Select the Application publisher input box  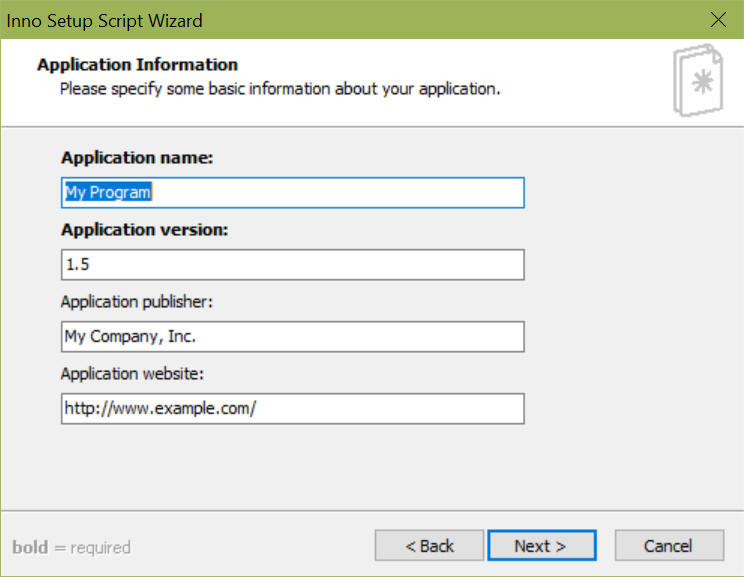(293, 337)
